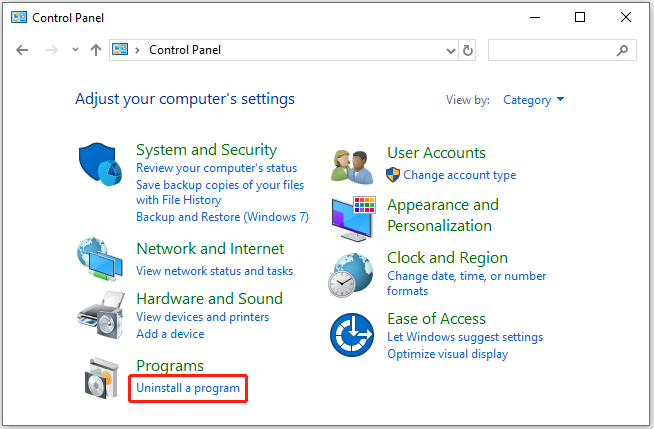Expand the View by Category dropdown
The image size is (654, 429).
(x=533, y=100)
